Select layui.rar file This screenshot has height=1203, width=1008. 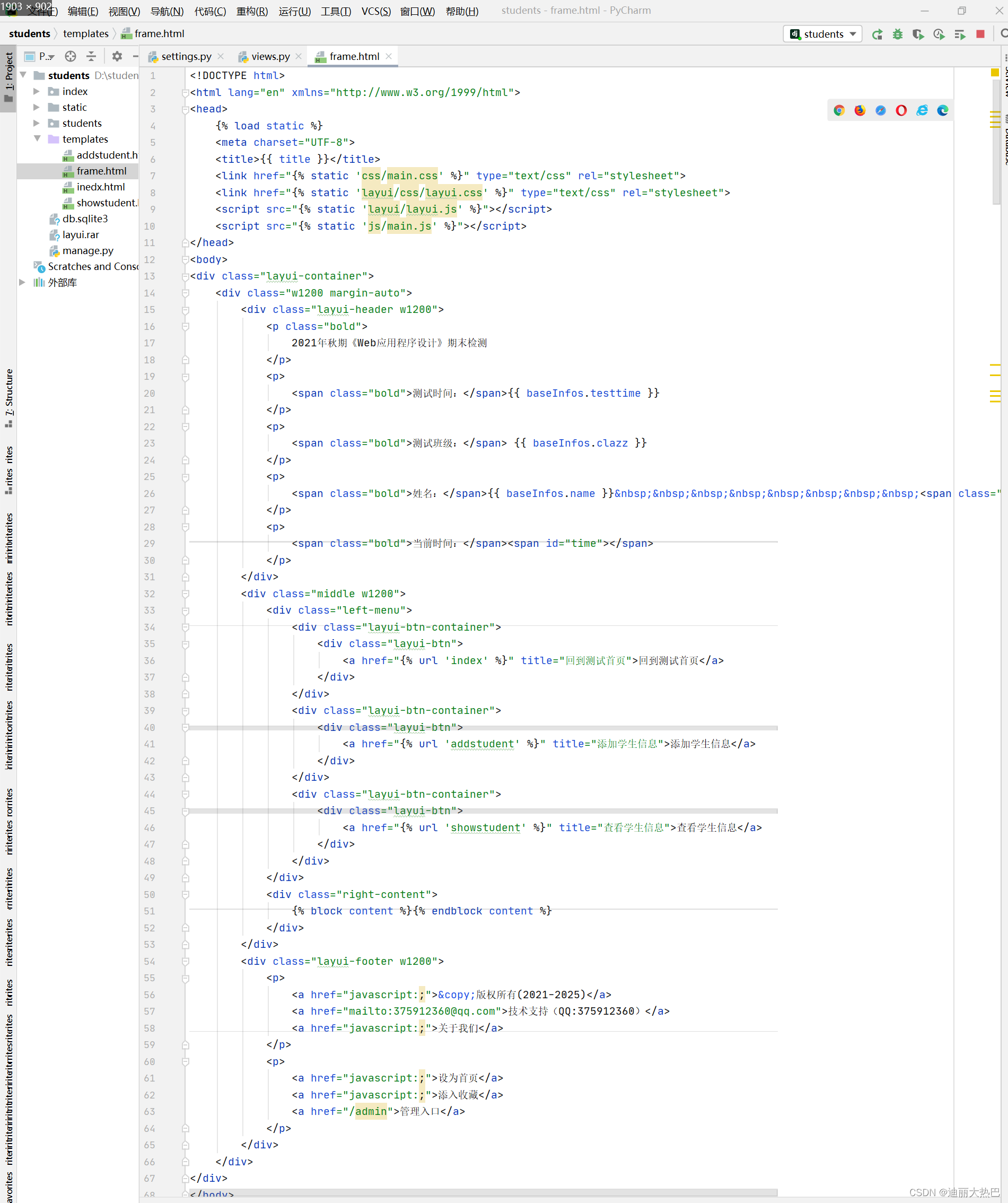[x=74, y=235]
